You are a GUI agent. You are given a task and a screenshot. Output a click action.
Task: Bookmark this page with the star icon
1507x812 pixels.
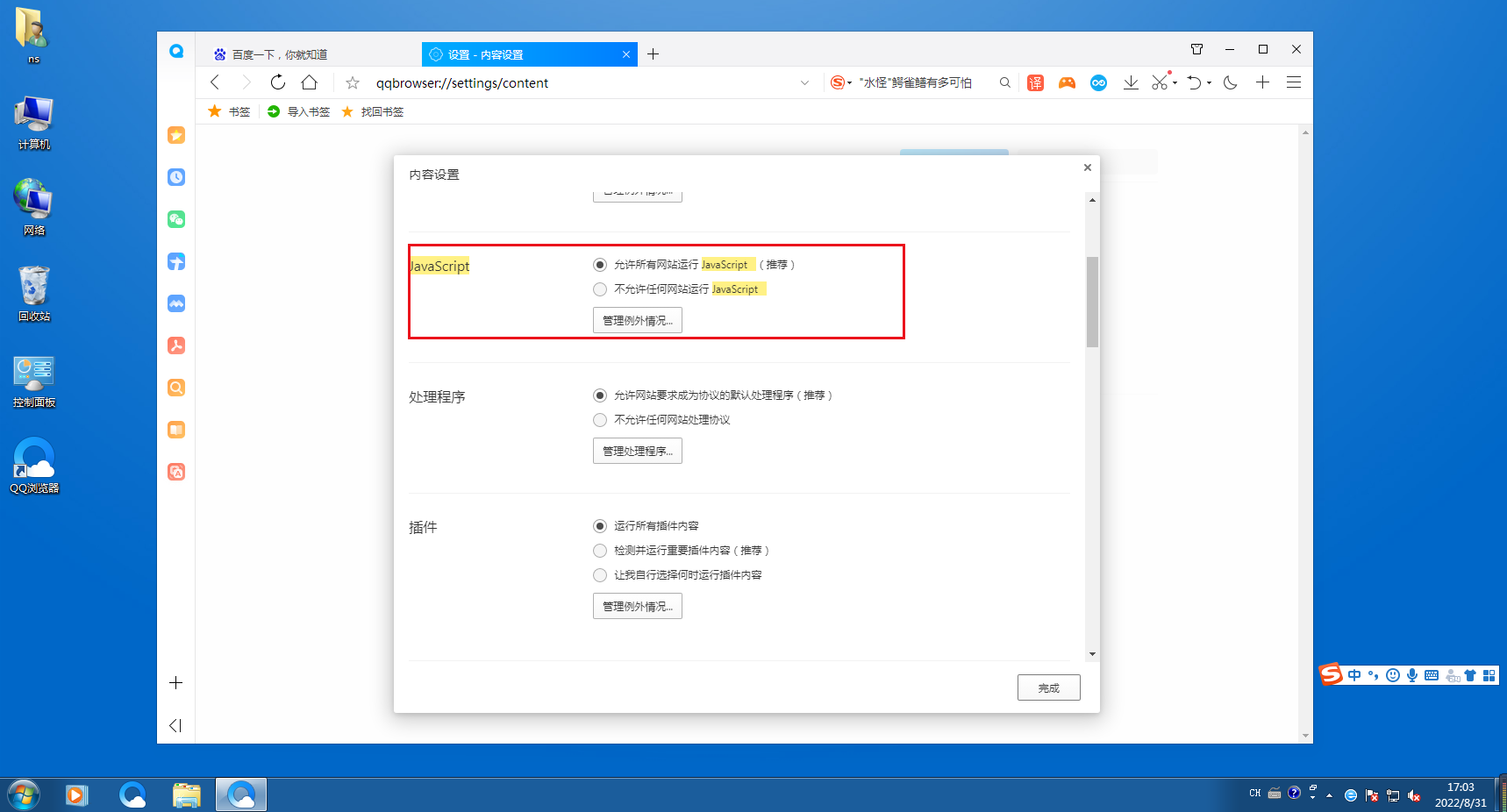point(353,82)
